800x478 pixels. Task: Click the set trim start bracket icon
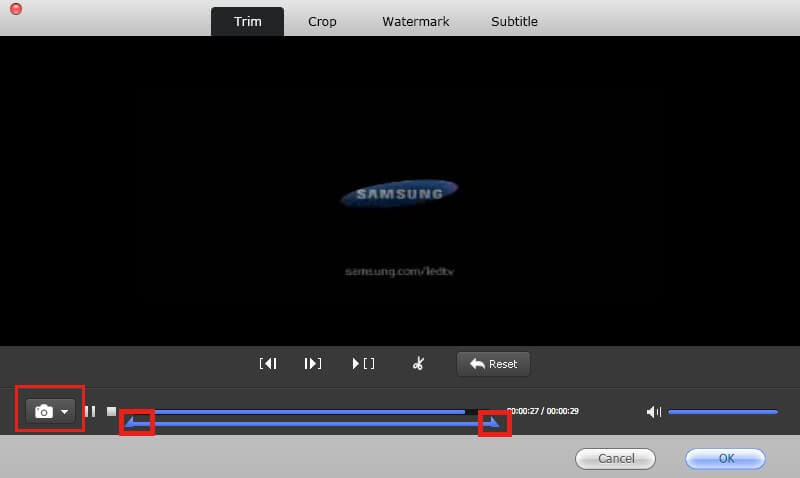pyautogui.click(x=268, y=364)
